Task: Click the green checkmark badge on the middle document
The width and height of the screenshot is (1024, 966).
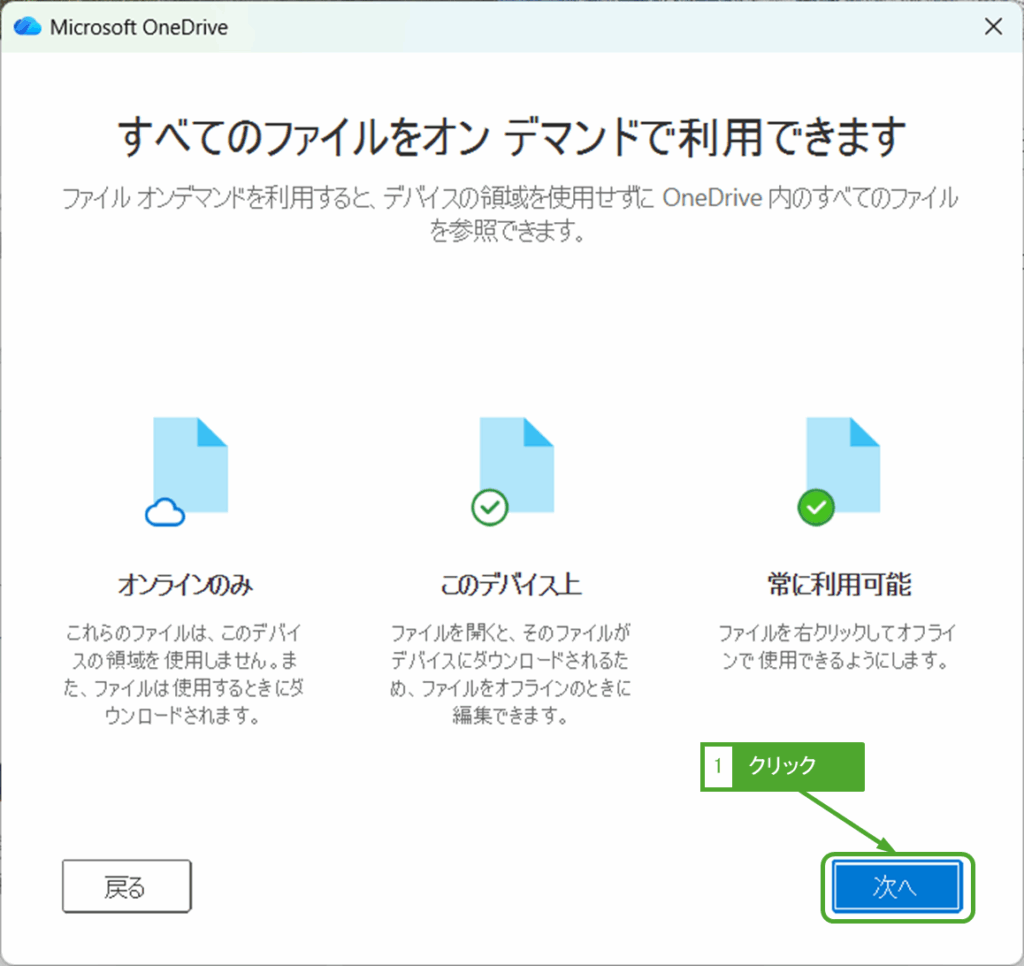Action: tap(489, 508)
